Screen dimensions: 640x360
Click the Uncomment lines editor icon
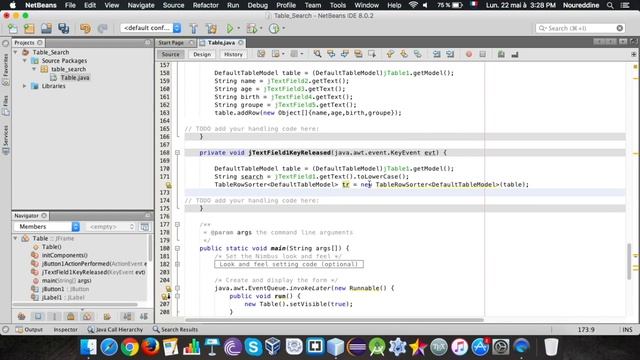[515, 54]
